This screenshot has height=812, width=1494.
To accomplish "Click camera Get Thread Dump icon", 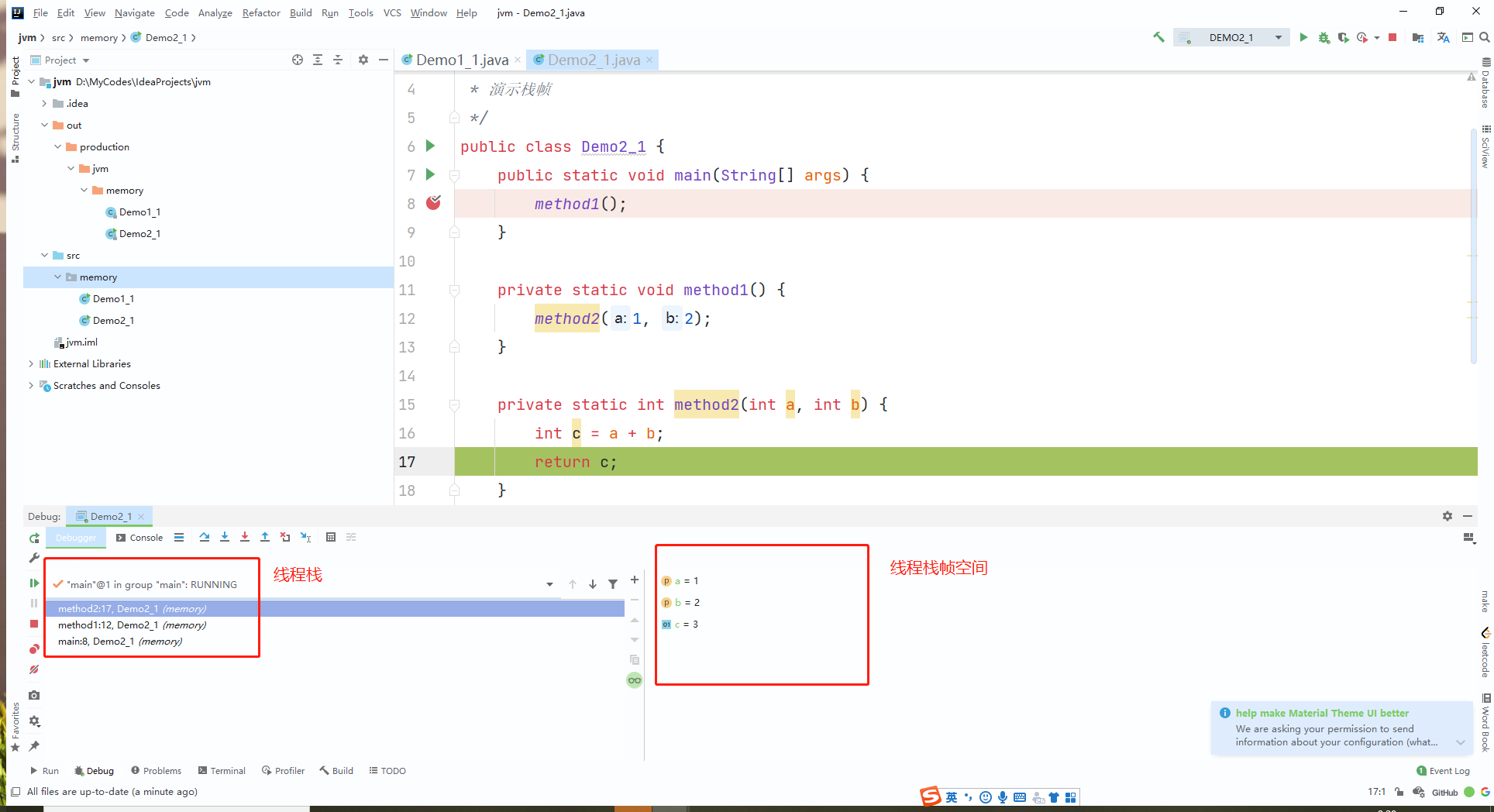I will (x=34, y=696).
